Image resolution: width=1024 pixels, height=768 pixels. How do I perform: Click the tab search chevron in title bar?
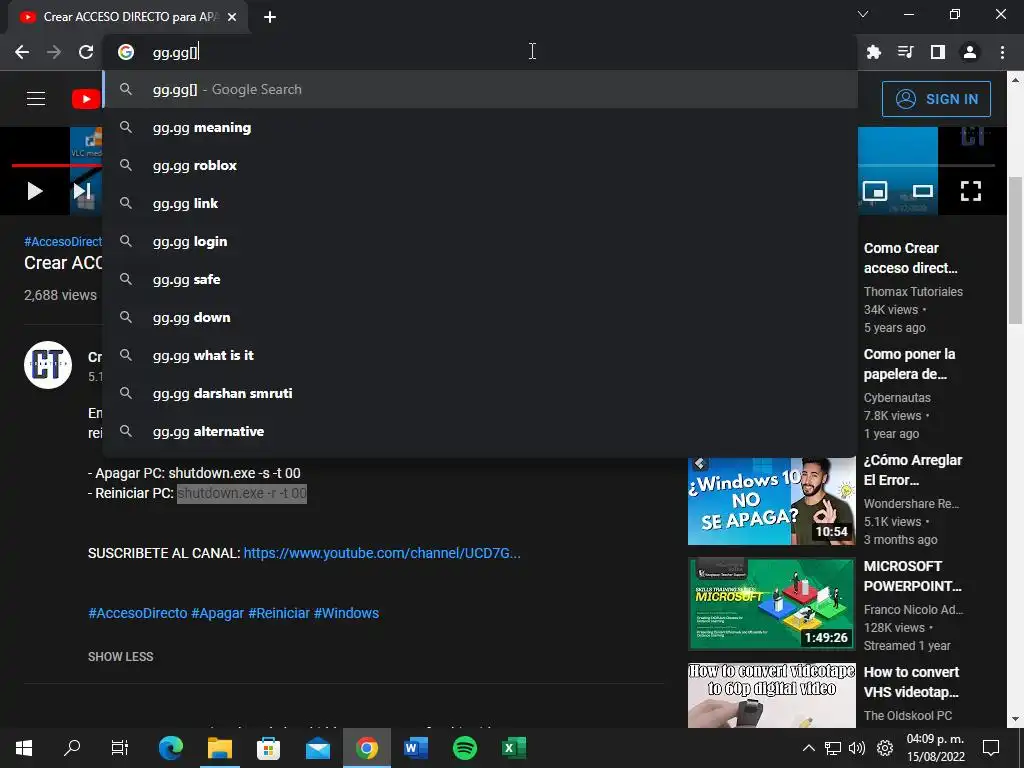863,14
